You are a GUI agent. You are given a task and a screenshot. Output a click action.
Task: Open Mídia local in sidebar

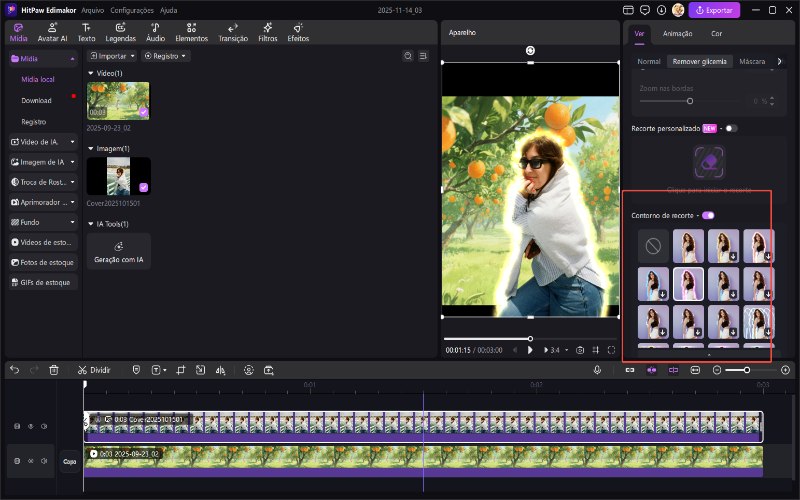click(x=38, y=80)
